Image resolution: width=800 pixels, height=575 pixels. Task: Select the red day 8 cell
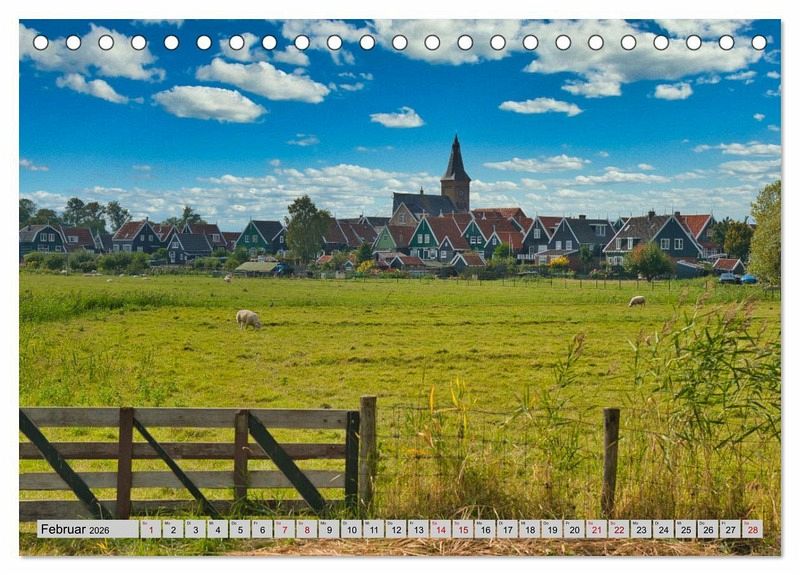pos(307,529)
